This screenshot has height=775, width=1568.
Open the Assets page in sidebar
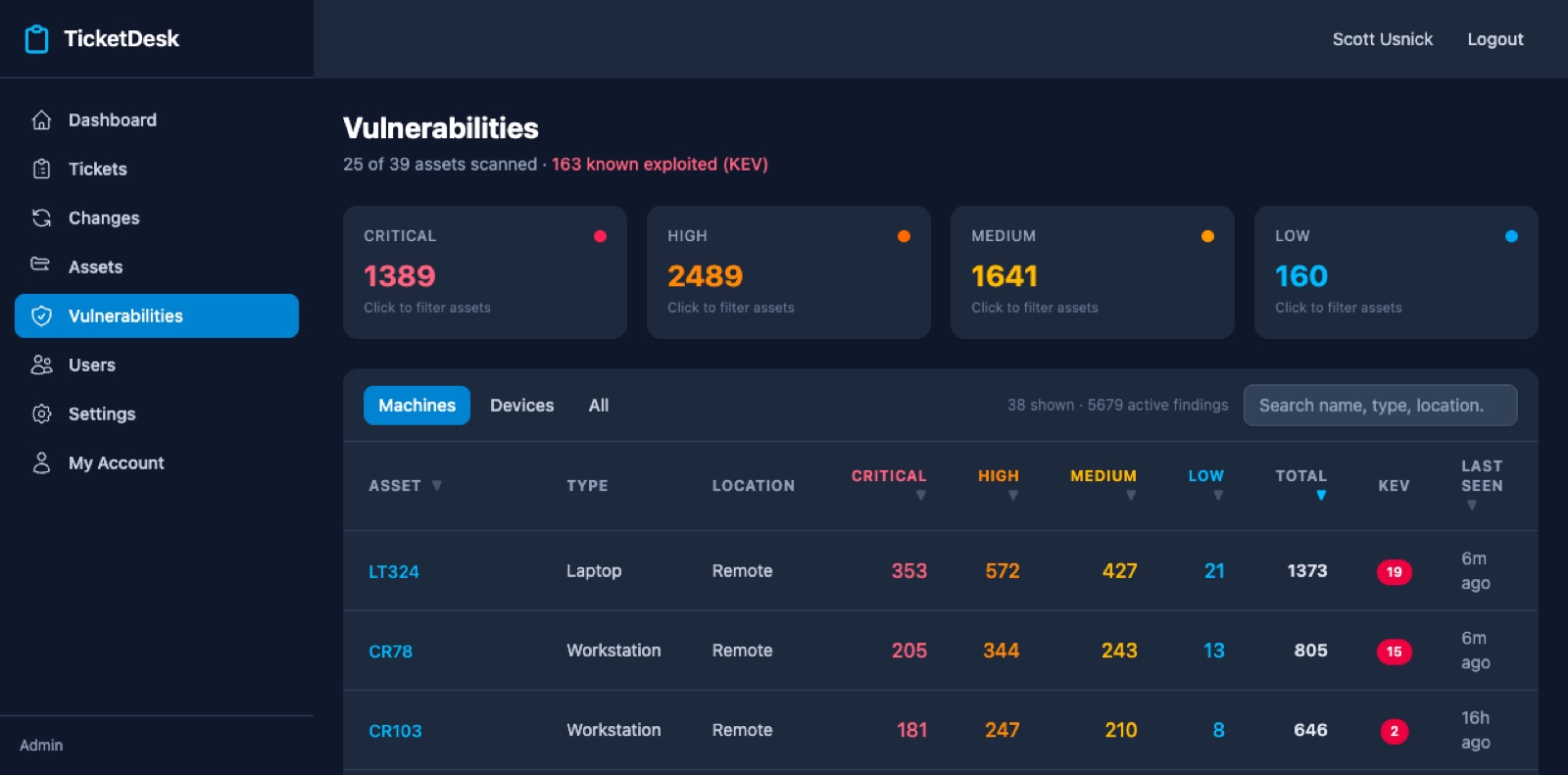[x=157, y=266]
